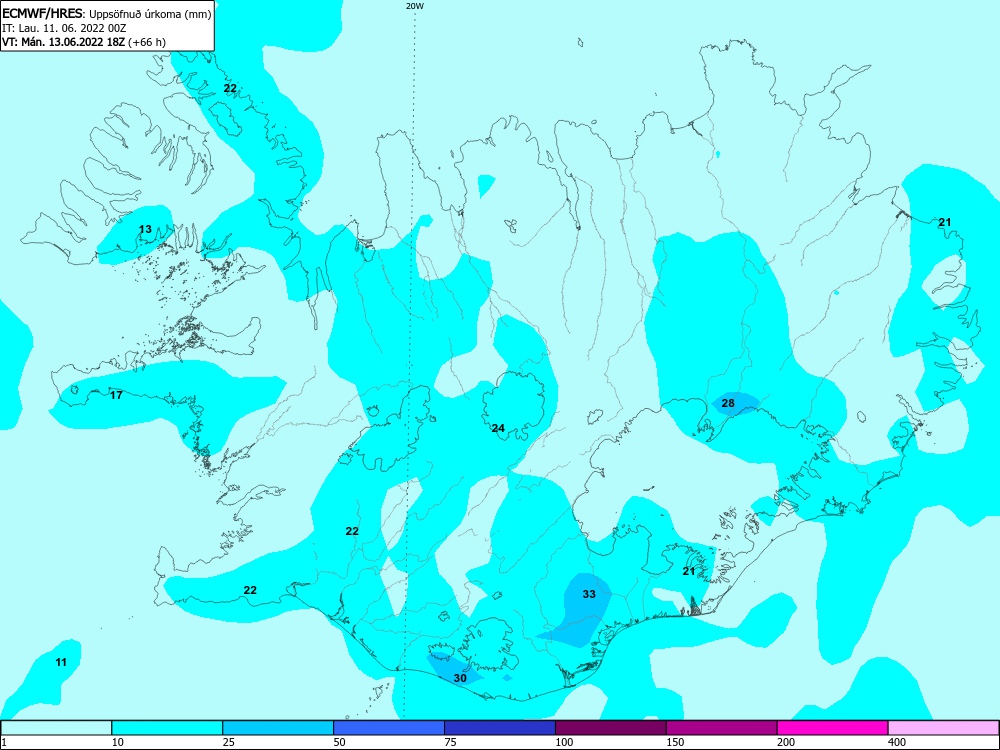Click the precipitation value 11
1000x750 pixels.
tap(61, 662)
